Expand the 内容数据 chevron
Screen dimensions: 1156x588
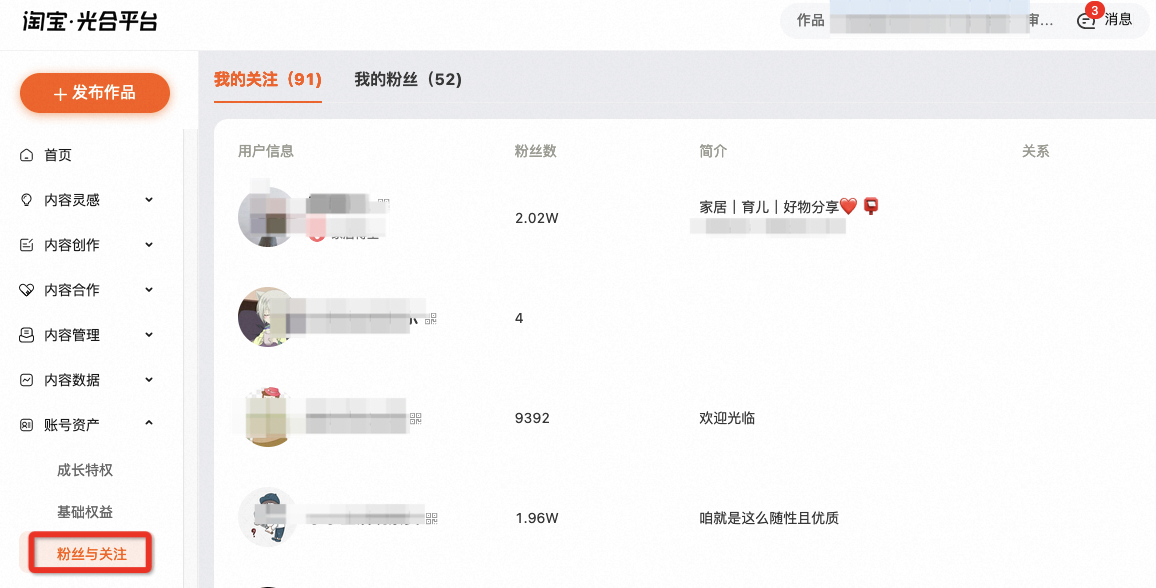[149, 379]
